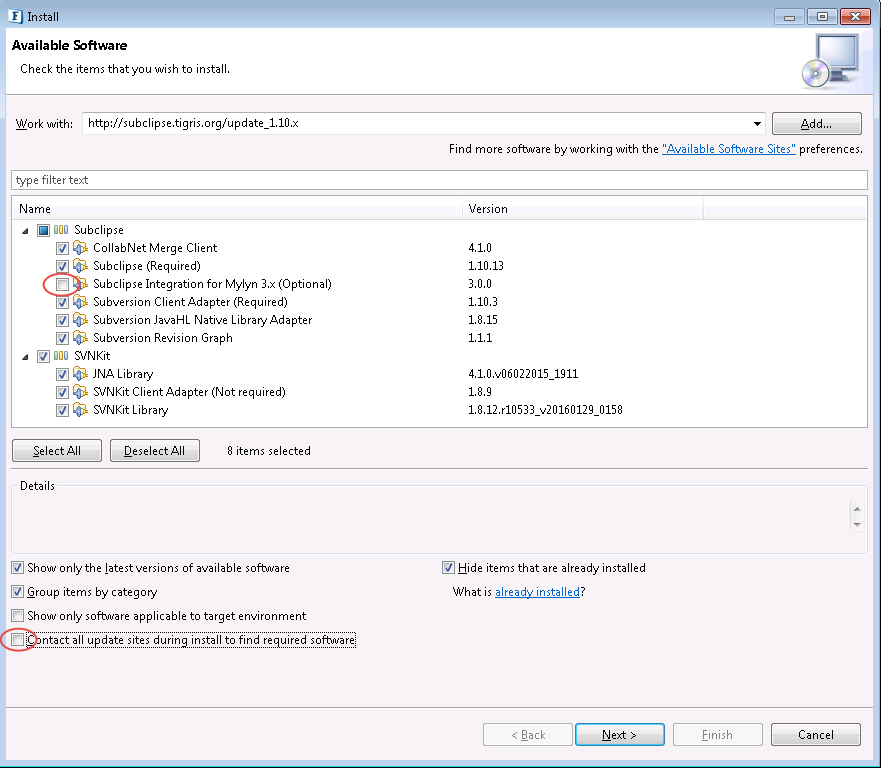Click the JNA Library feature icon
Image resolution: width=881 pixels, height=769 pixels.
[80, 374]
